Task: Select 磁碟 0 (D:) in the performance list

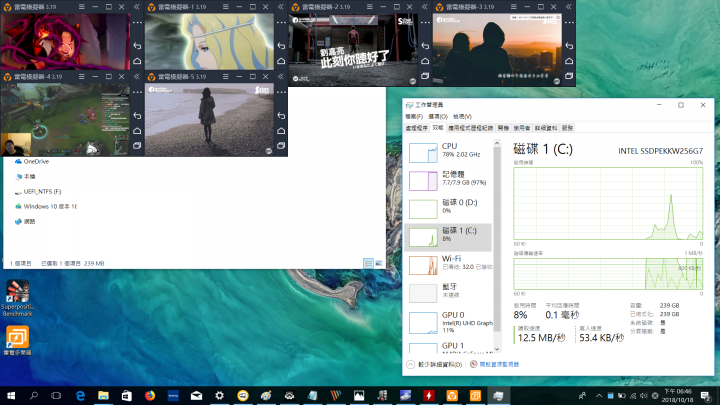Action: tap(448, 209)
